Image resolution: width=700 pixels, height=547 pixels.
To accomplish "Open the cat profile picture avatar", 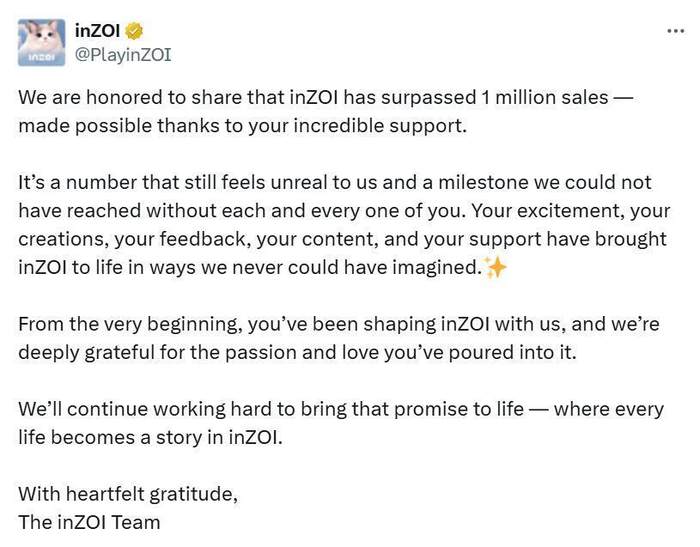I will [42, 43].
